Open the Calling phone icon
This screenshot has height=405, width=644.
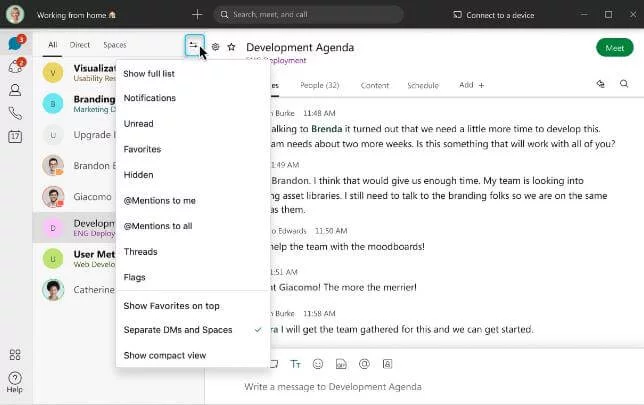tap(15, 113)
